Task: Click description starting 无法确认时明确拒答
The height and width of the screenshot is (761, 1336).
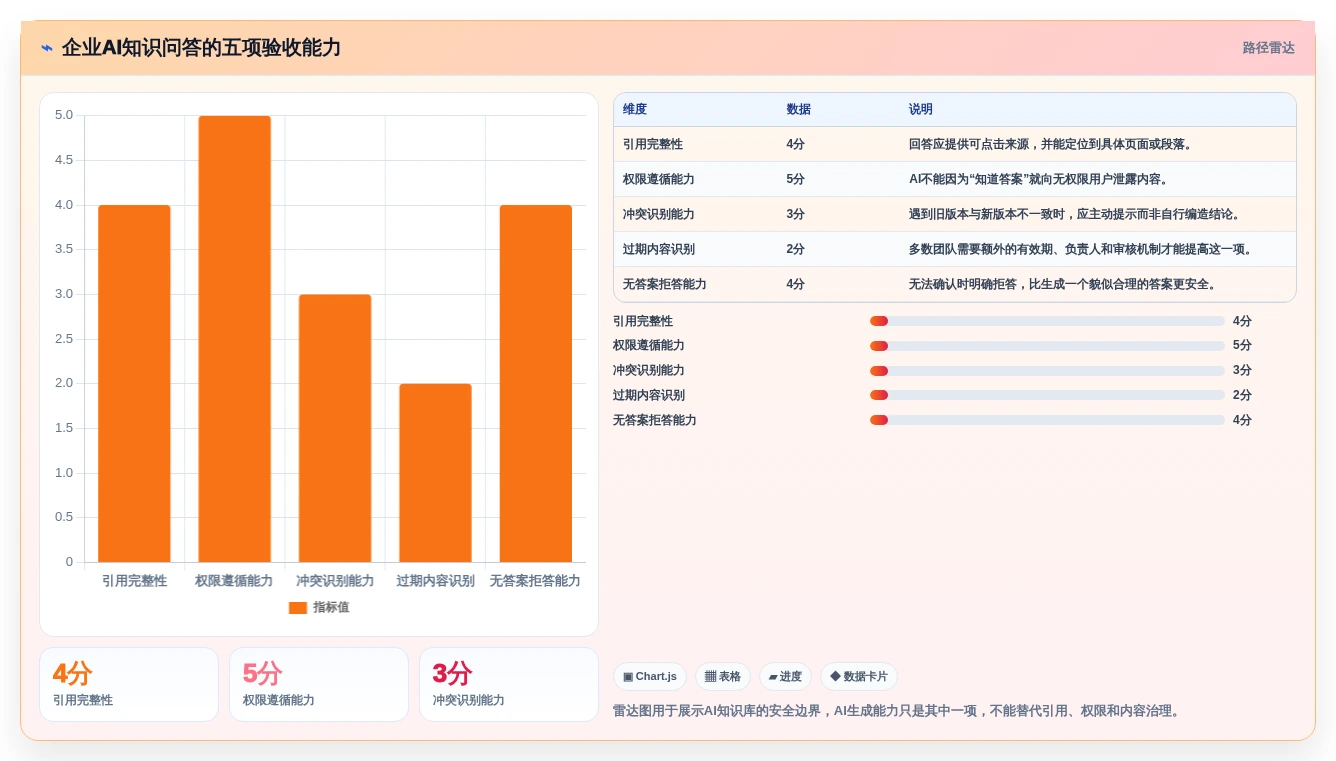Action: (1063, 284)
